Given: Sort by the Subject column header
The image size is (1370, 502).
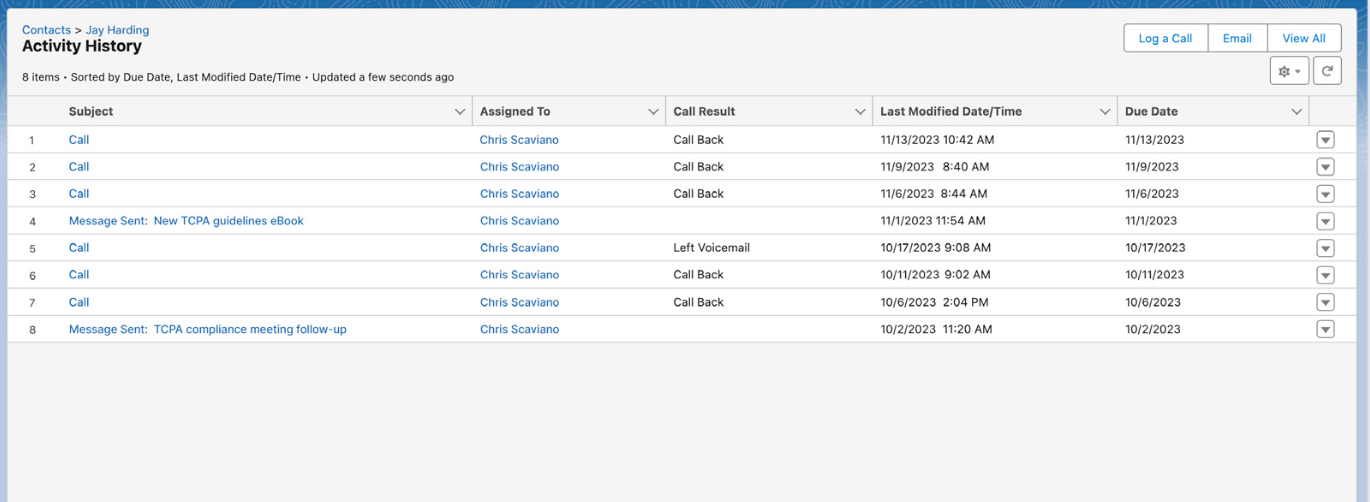Looking at the screenshot, I should point(91,112).
